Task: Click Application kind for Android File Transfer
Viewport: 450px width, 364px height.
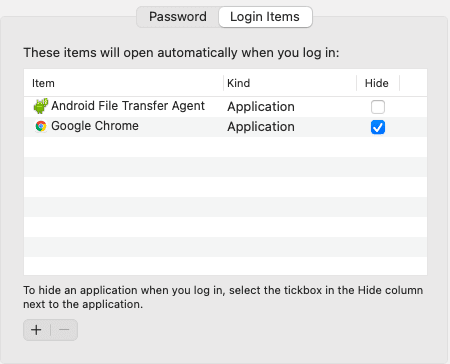Action: point(261,107)
